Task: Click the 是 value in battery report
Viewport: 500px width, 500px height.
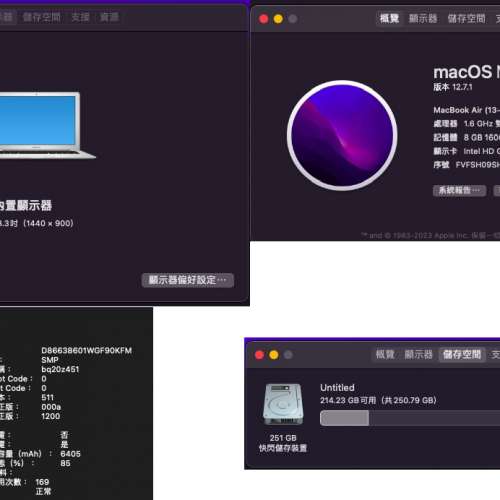Action: [x=64, y=444]
